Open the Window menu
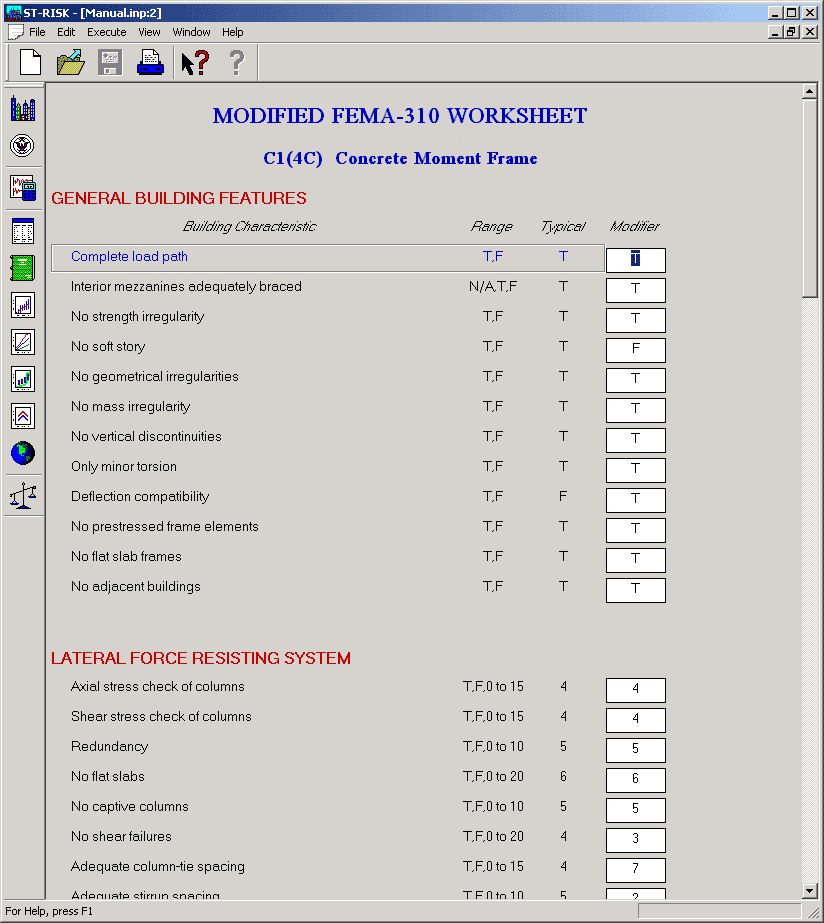 191,32
